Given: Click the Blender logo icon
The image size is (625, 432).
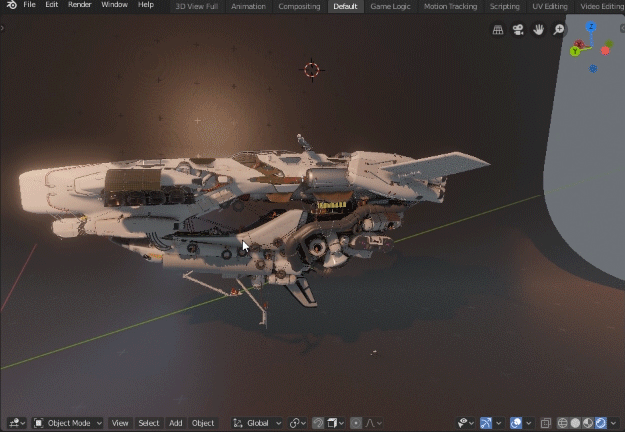Looking at the screenshot, I should click(x=9, y=6).
